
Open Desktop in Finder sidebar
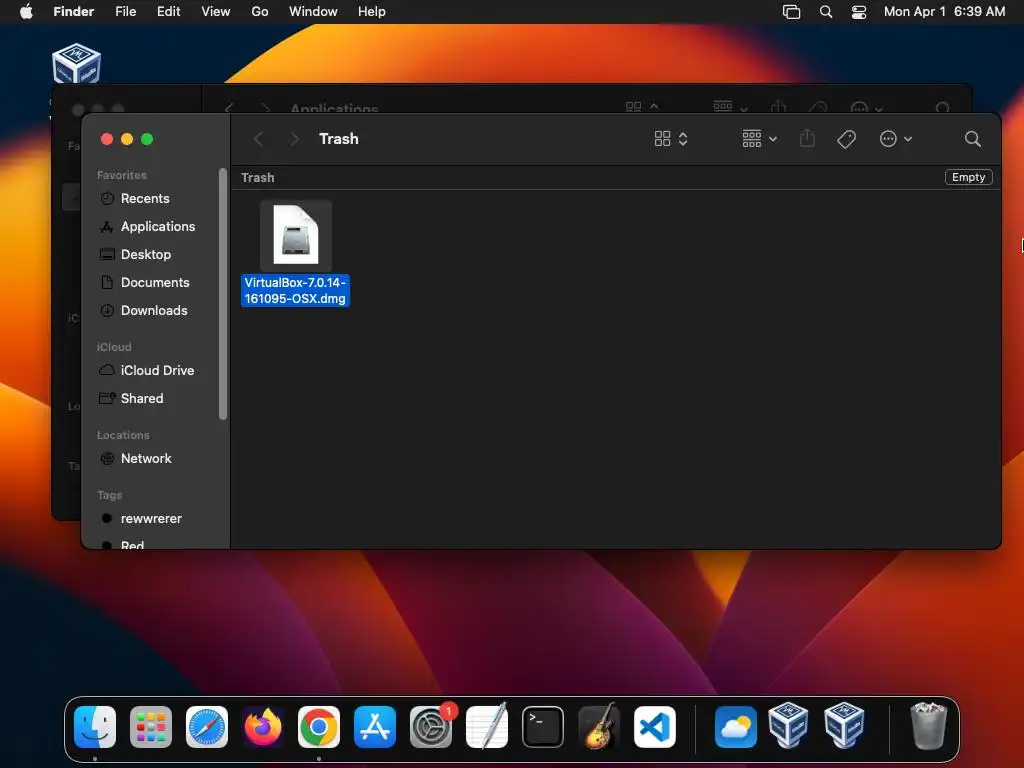click(x=146, y=255)
